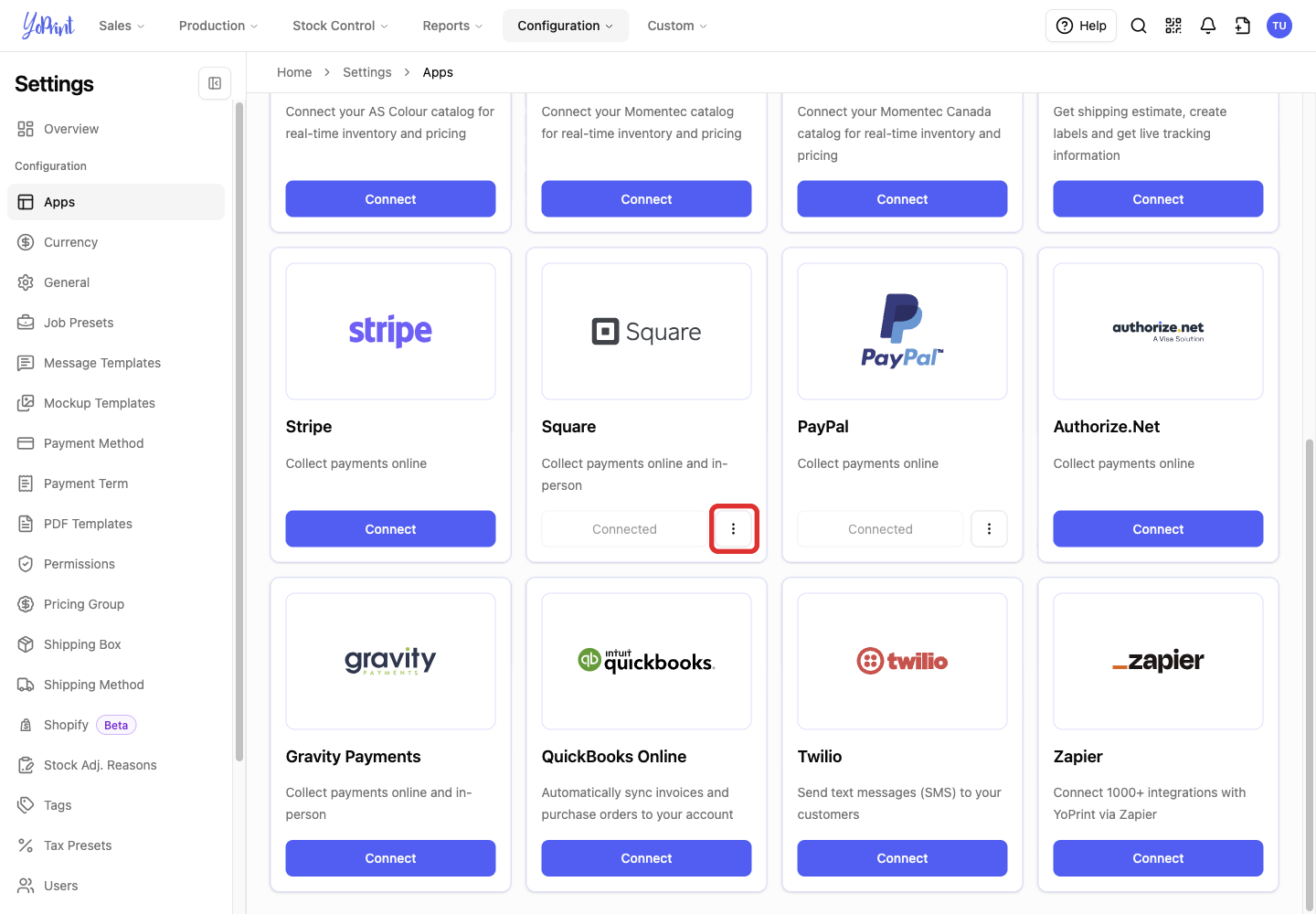The image size is (1316, 914).
Task: Open Tax Presets settings
Action: (116, 845)
